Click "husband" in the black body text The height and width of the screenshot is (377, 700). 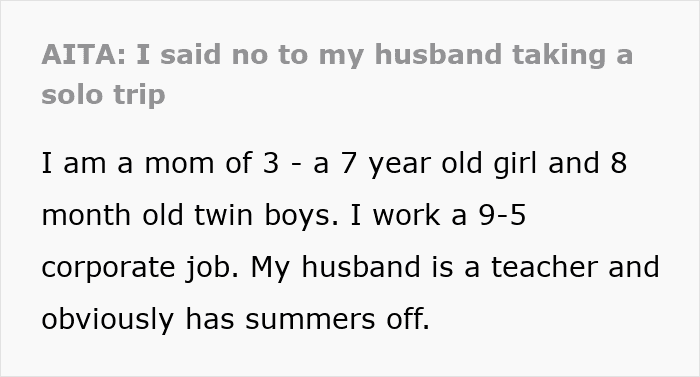tap(361, 267)
